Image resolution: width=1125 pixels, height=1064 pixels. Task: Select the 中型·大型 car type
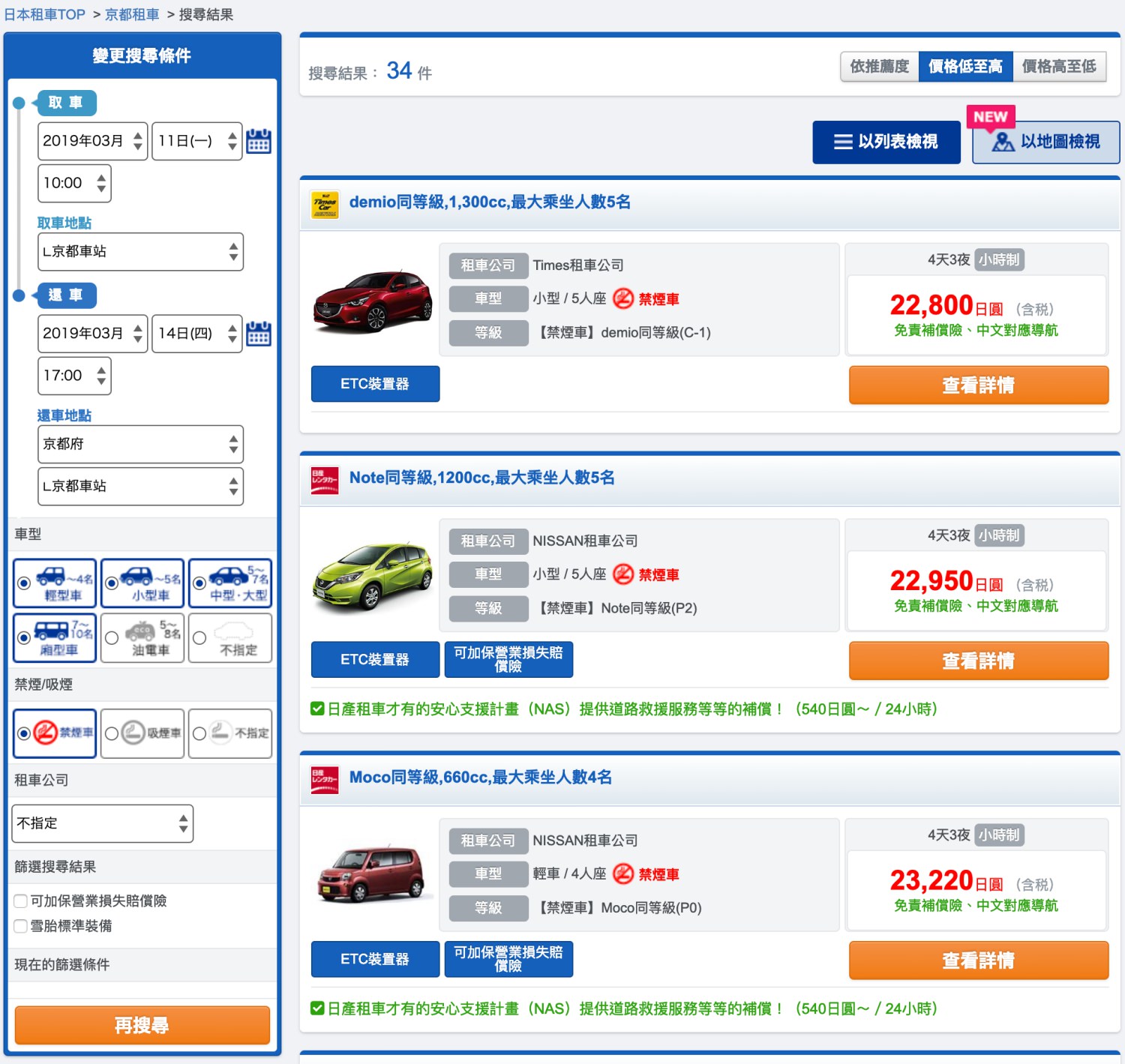pos(230,583)
